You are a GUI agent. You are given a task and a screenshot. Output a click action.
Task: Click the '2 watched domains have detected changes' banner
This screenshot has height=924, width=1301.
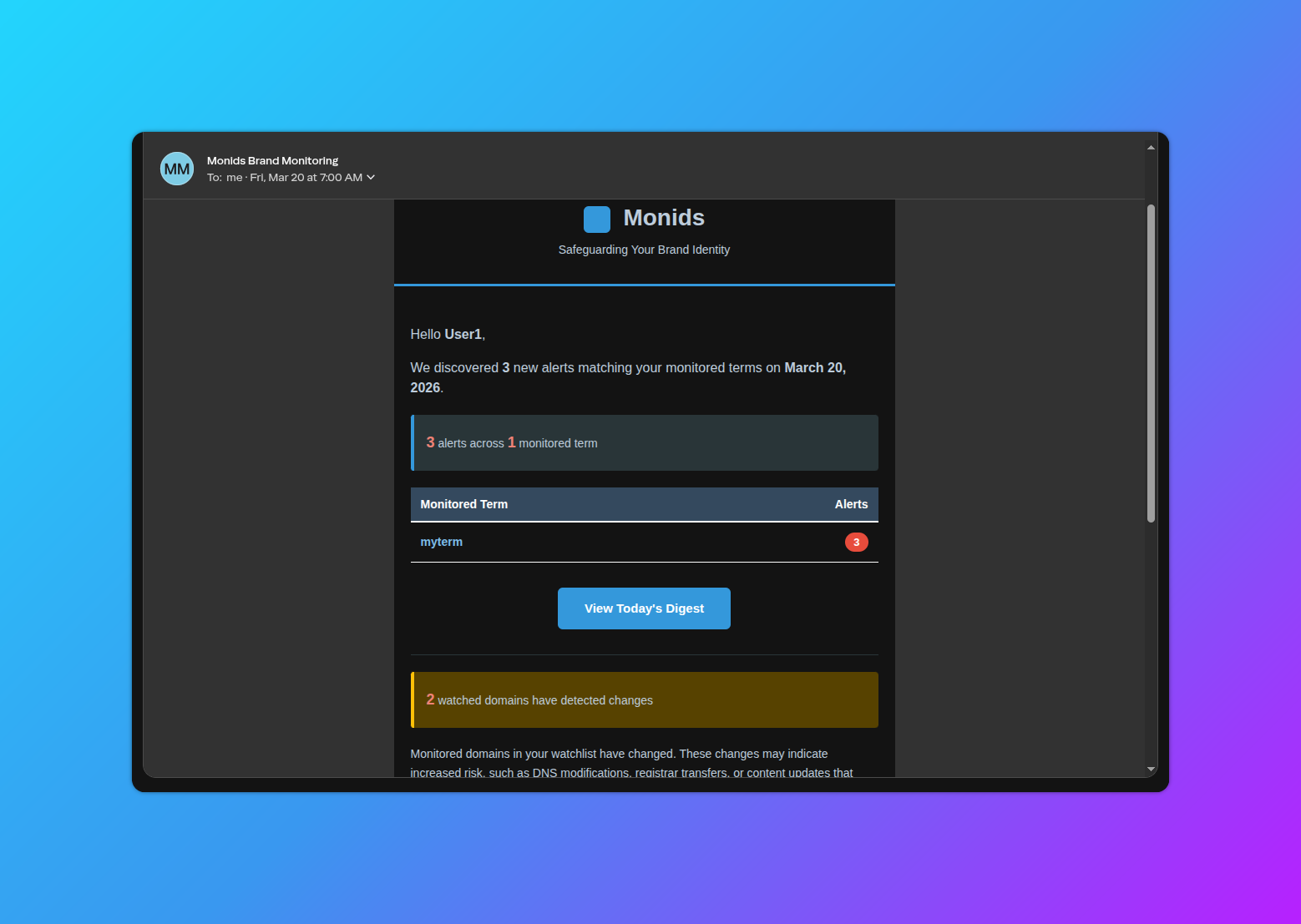tap(644, 699)
